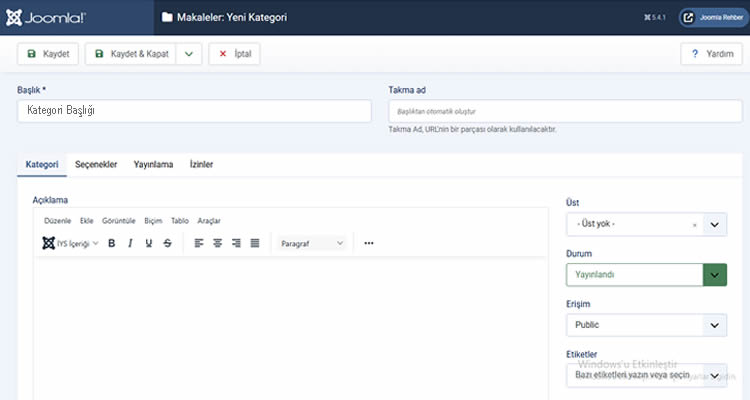
Task: Expand Kaydet & Kapat dropdown arrow
Action: pyautogui.click(x=189, y=54)
